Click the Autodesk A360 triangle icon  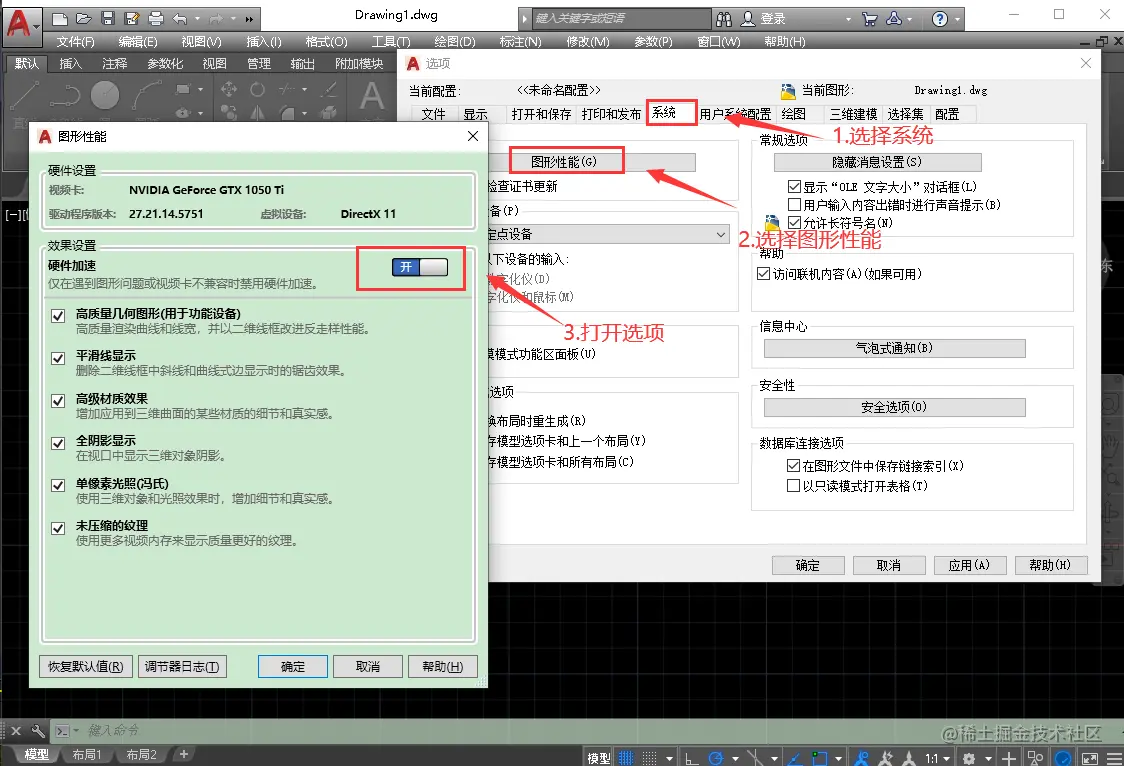(x=894, y=19)
